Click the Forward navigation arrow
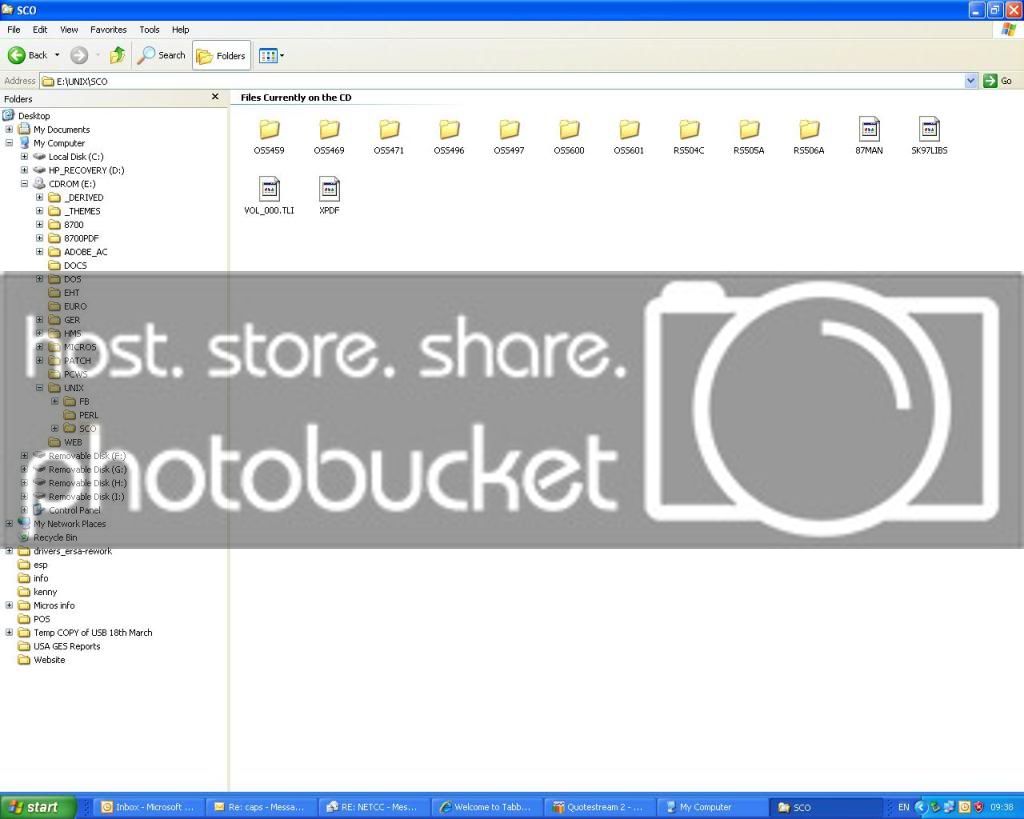Image resolution: width=1024 pixels, height=819 pixels. pos(79,56)
